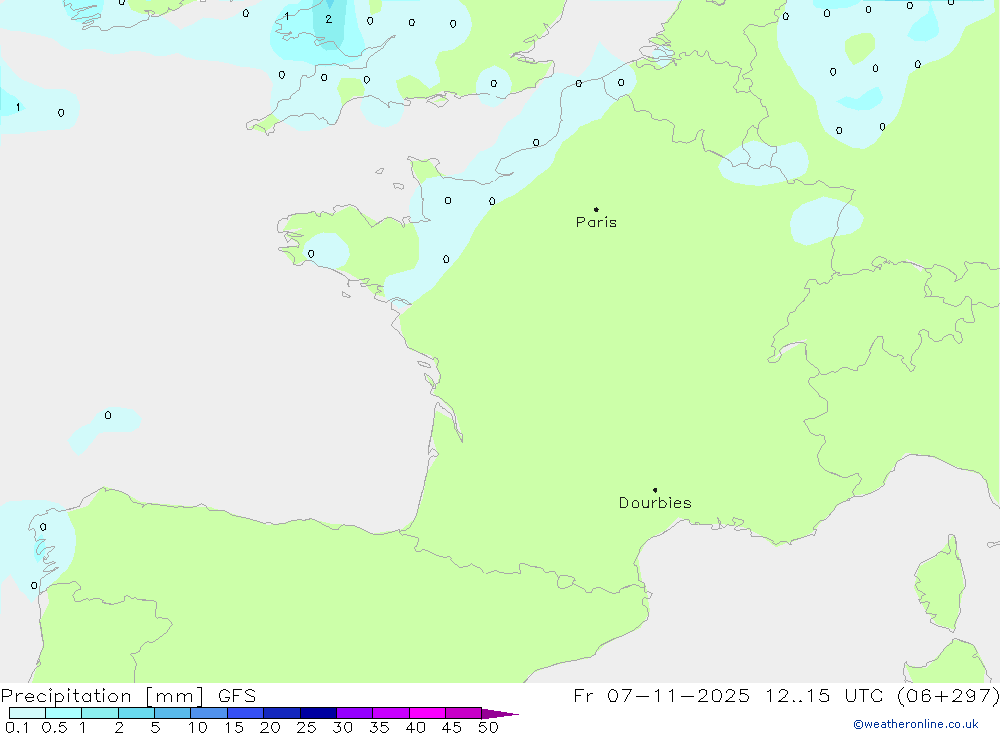Select the Dourbies label text

655,503
